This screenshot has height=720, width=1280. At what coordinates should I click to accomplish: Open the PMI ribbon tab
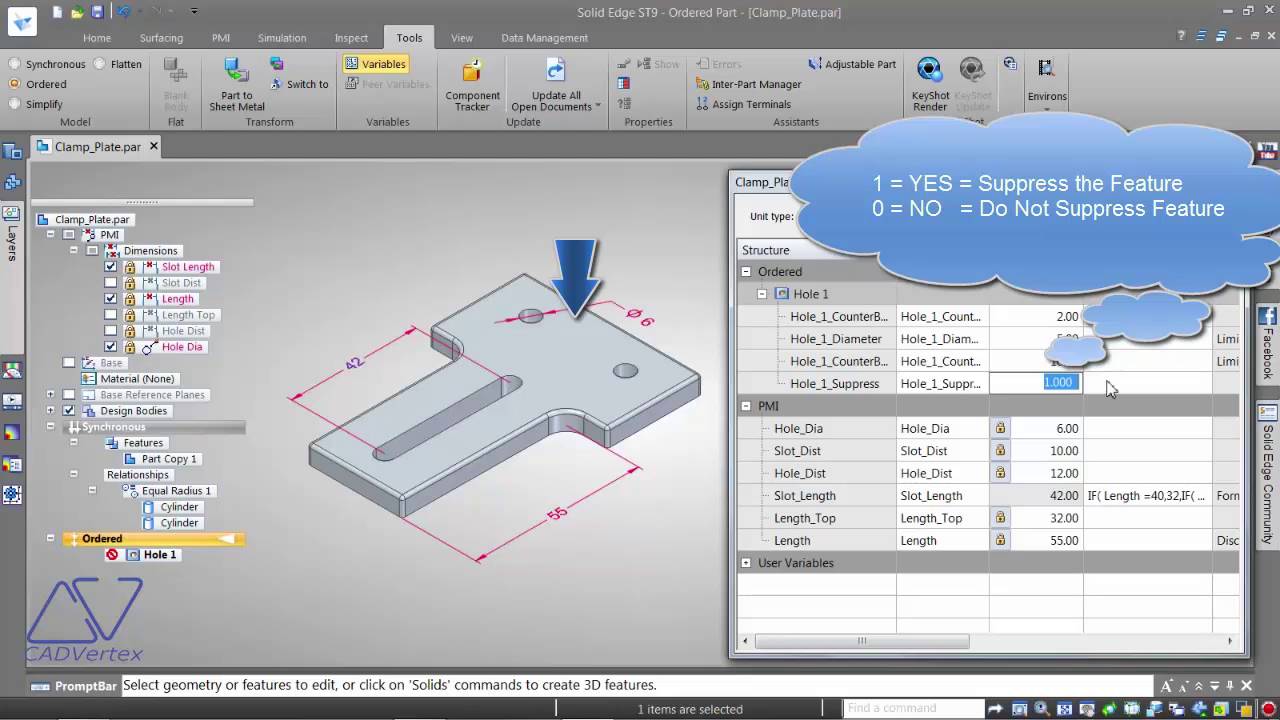click(221, 38)
